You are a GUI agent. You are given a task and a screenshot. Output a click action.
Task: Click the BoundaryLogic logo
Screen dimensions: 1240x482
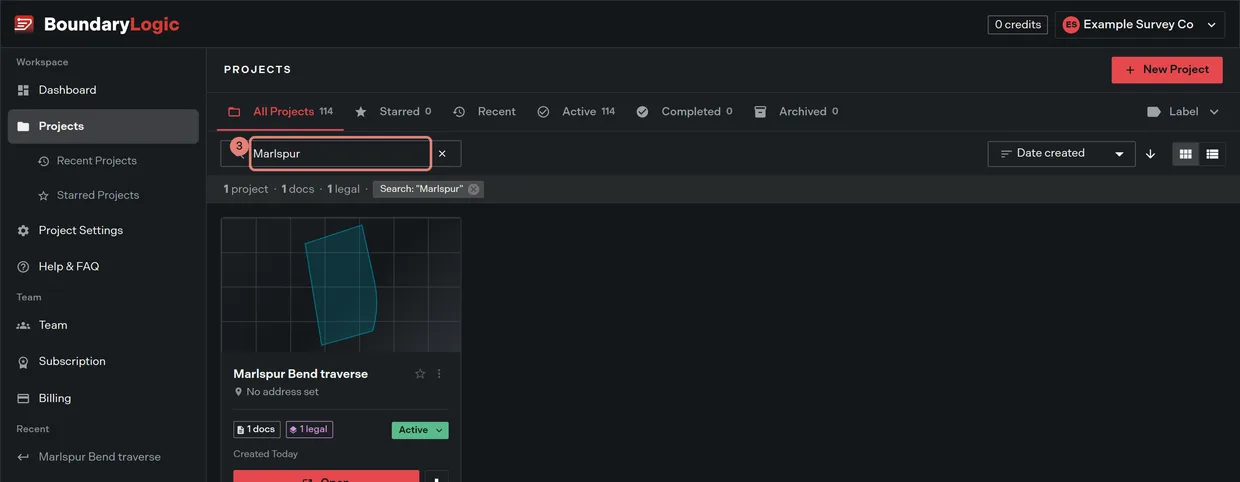[97, 24]
